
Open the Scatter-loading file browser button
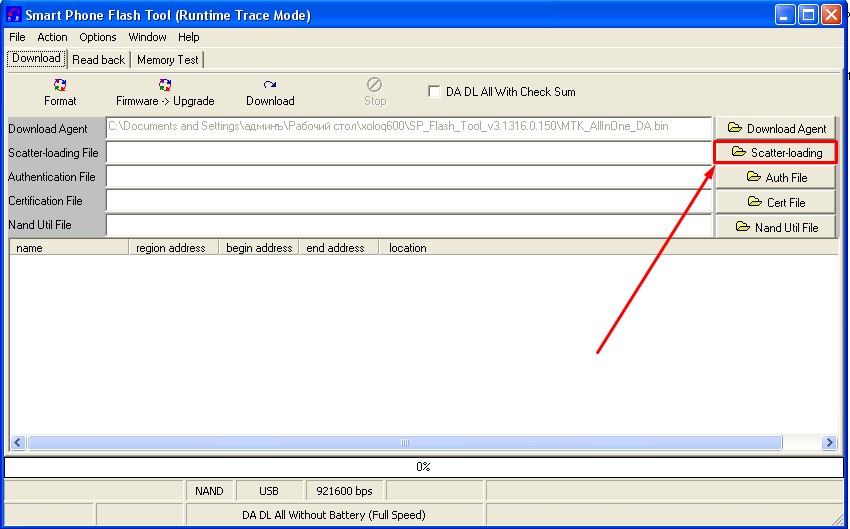click(x=776, y=152)
